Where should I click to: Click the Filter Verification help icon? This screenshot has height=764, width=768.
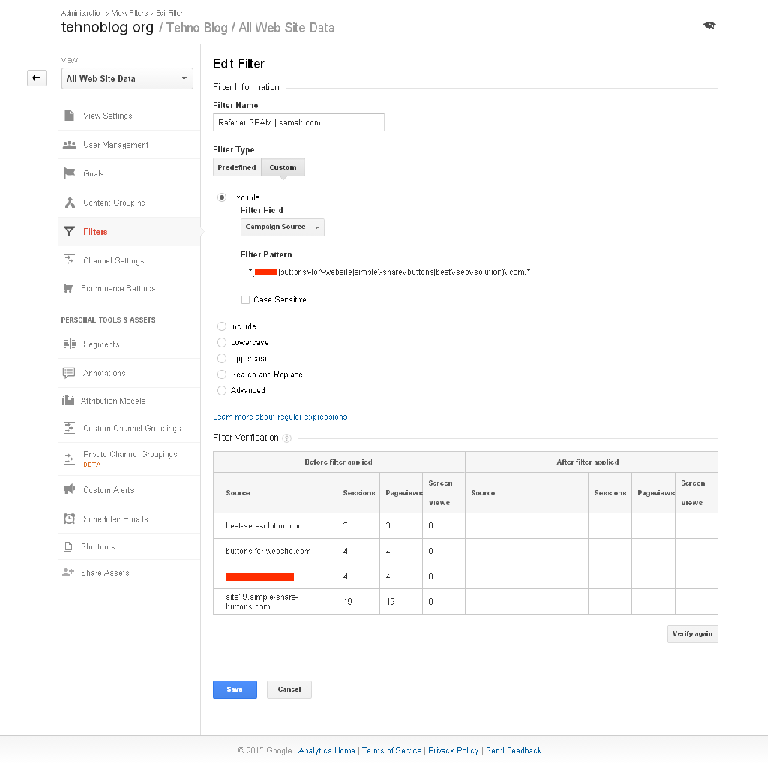(x=287, y=438)
